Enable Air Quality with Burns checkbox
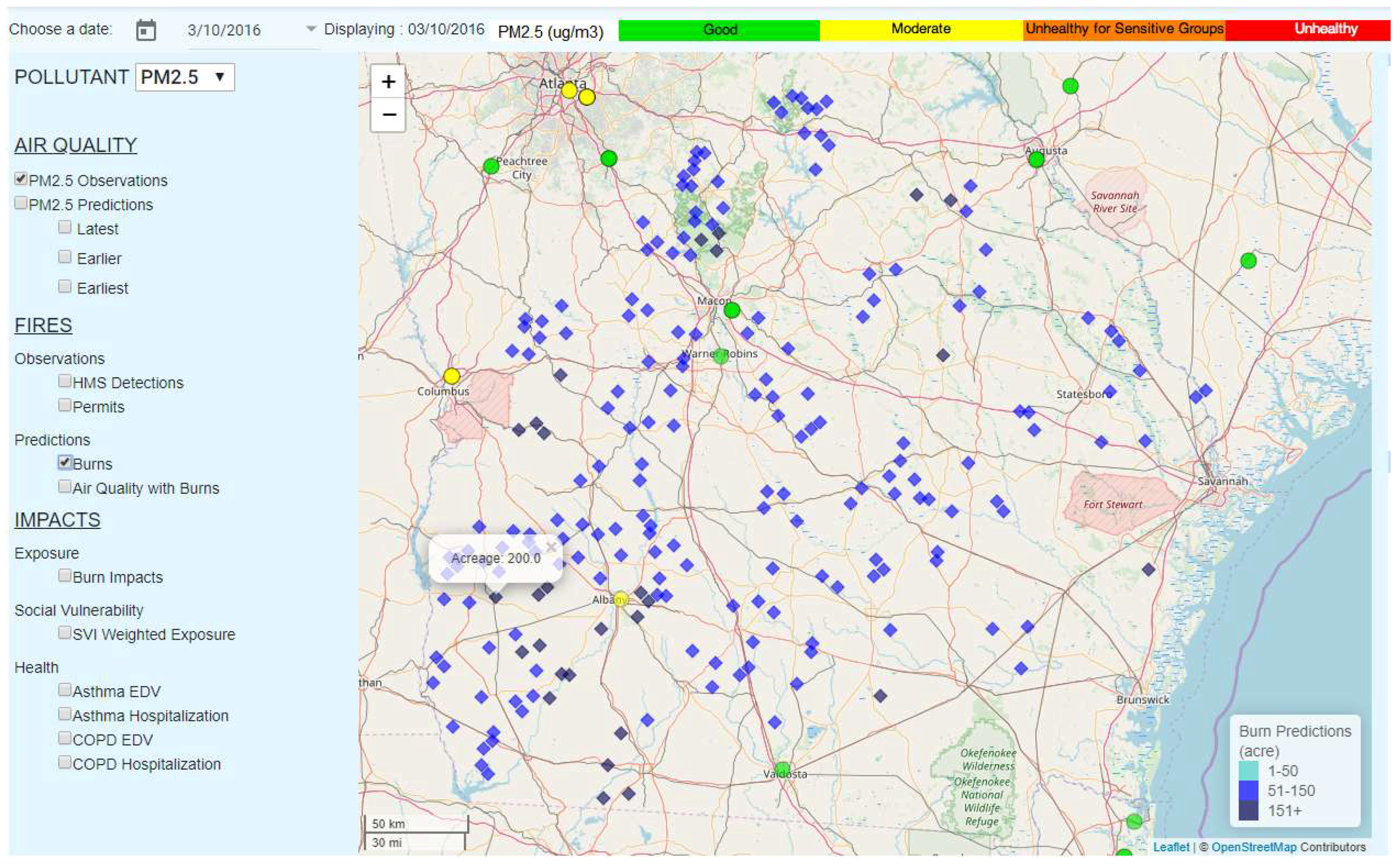The width and height of the screenshot is (1400, 865). pyautogui.click(x=65, y=486)
